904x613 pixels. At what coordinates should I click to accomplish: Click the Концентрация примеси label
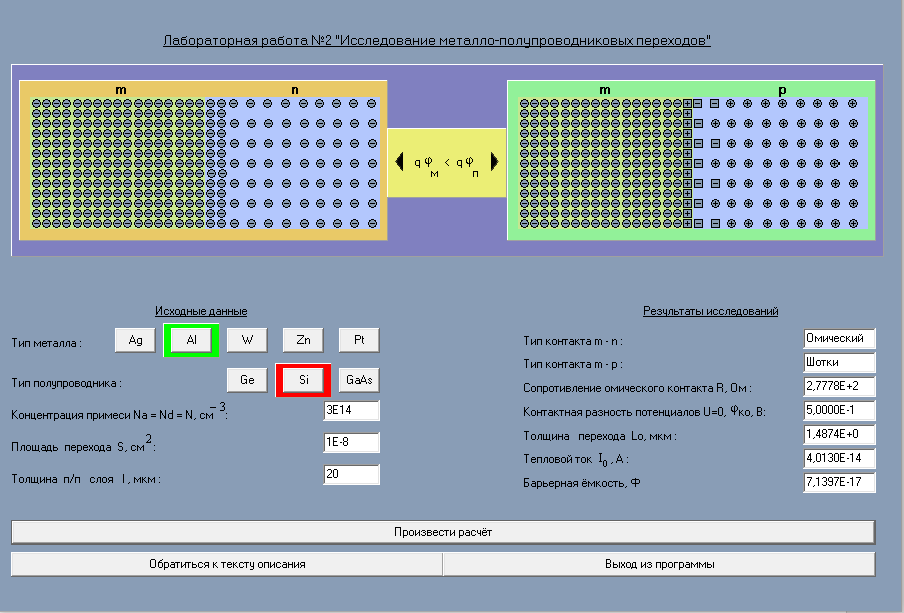[119, 412]
